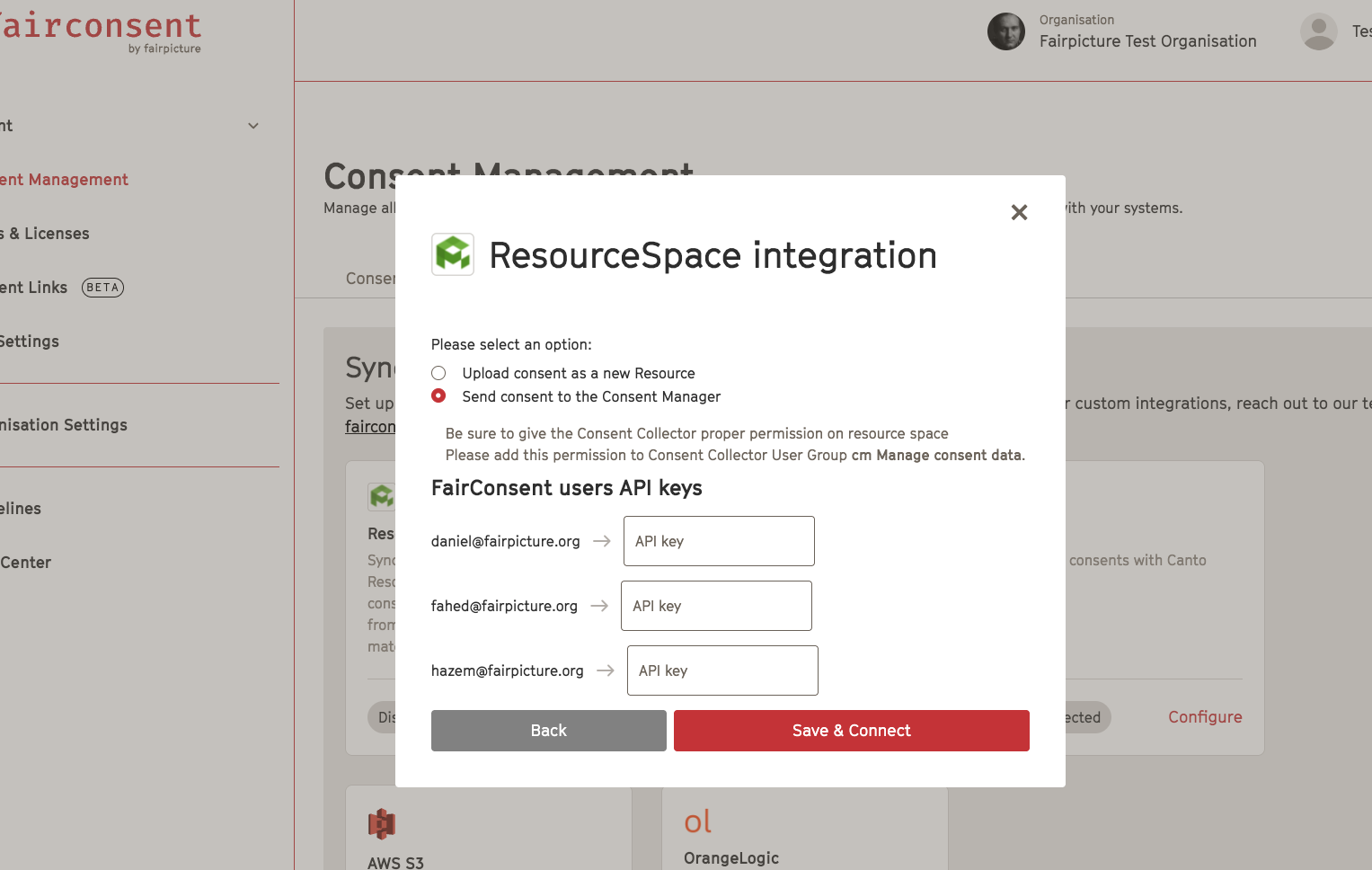
Task: Click the FairConsent users API keys heading
Action: [567, 488]
